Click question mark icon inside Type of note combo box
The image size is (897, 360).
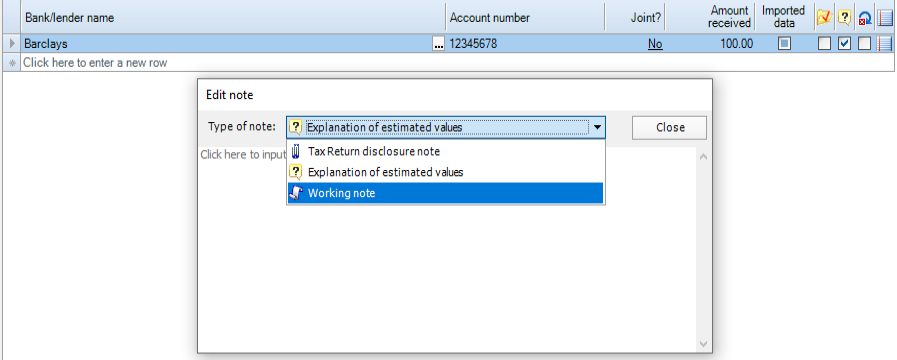[x=296, y=127]
